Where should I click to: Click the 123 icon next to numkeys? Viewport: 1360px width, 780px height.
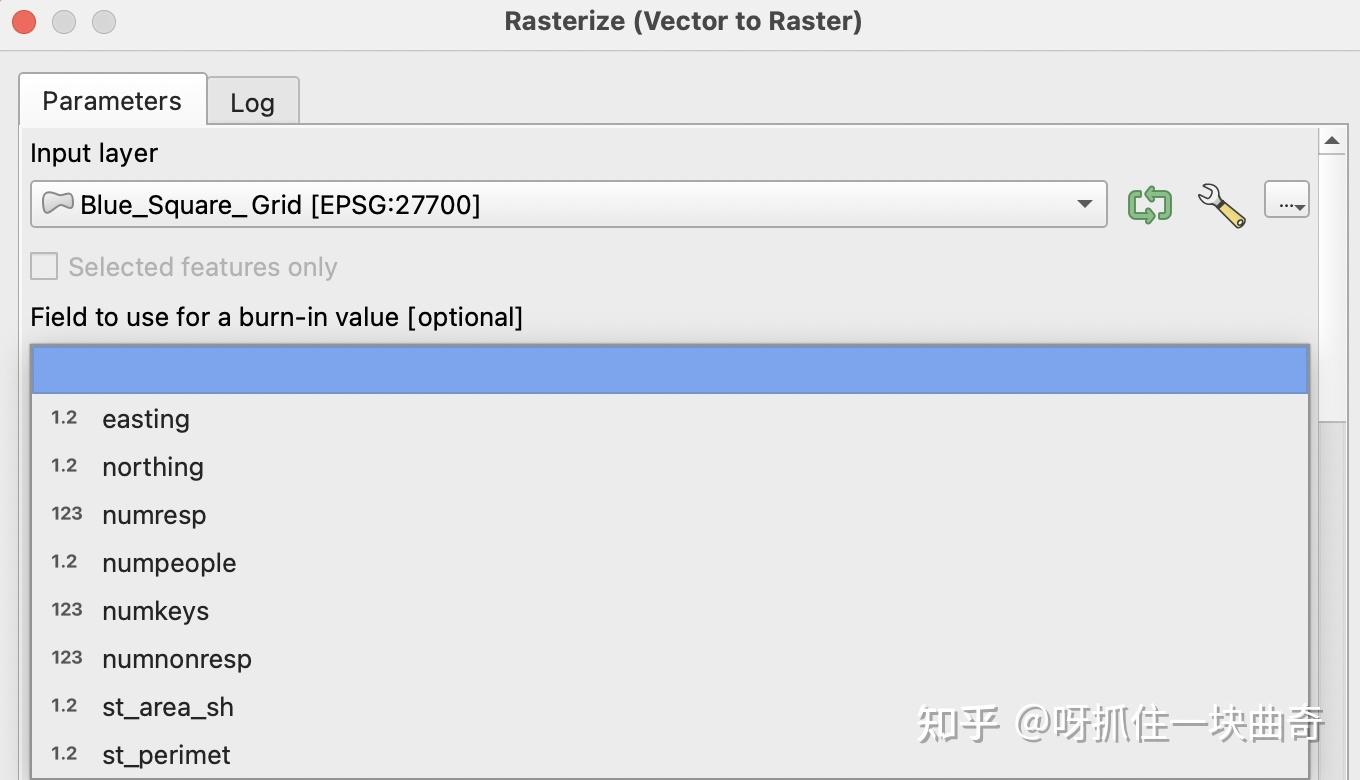(x=66, y=611)
